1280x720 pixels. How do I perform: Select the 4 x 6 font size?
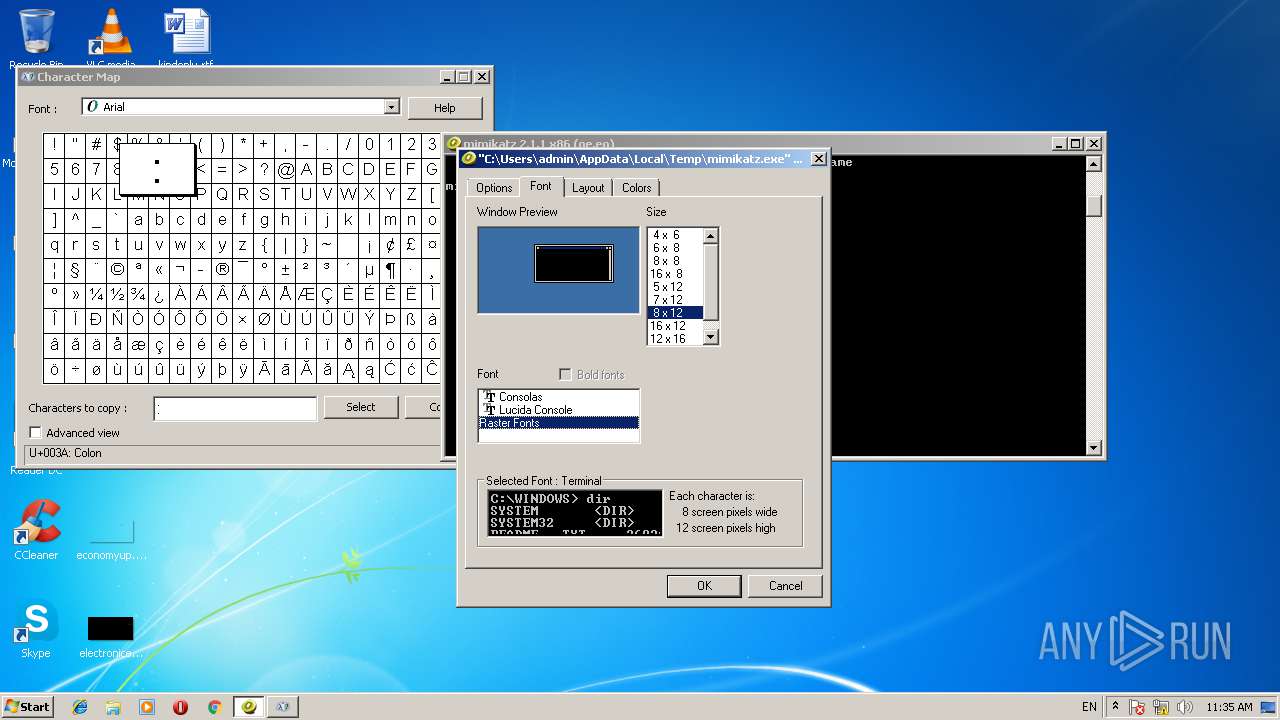(675, 235)
